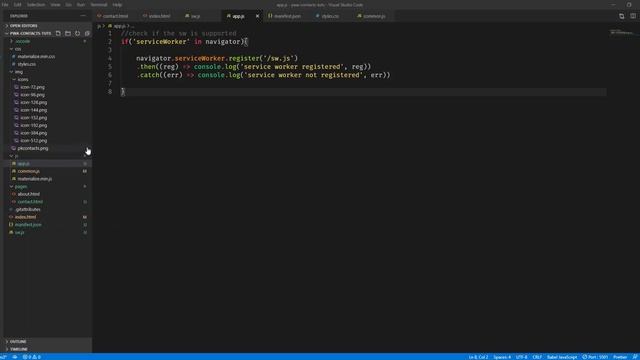Click the CRLF end-of-line indicator
640x360 pixels.
[x=537, y=357]
